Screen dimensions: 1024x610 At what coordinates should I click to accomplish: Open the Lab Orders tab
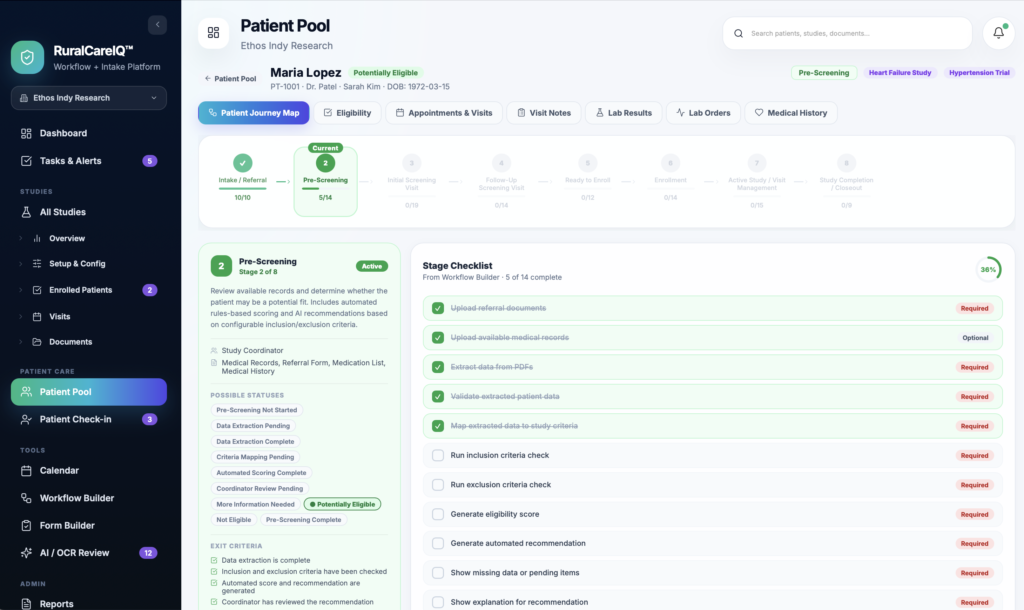coord(703,113)
